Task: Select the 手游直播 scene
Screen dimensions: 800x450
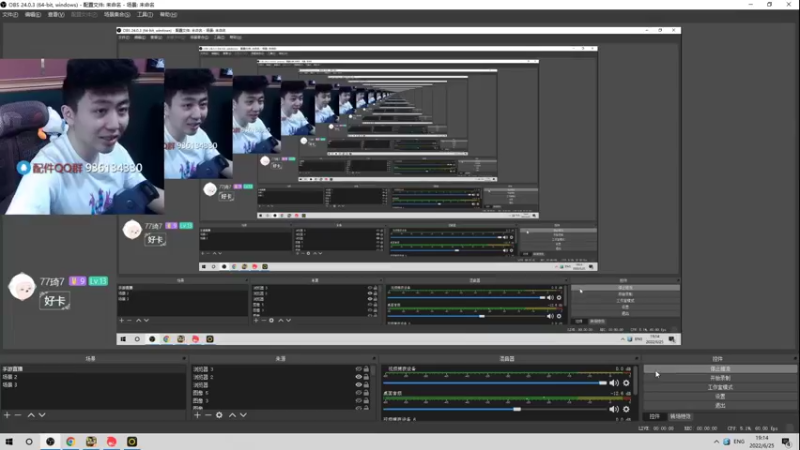Action: [93, 369]
